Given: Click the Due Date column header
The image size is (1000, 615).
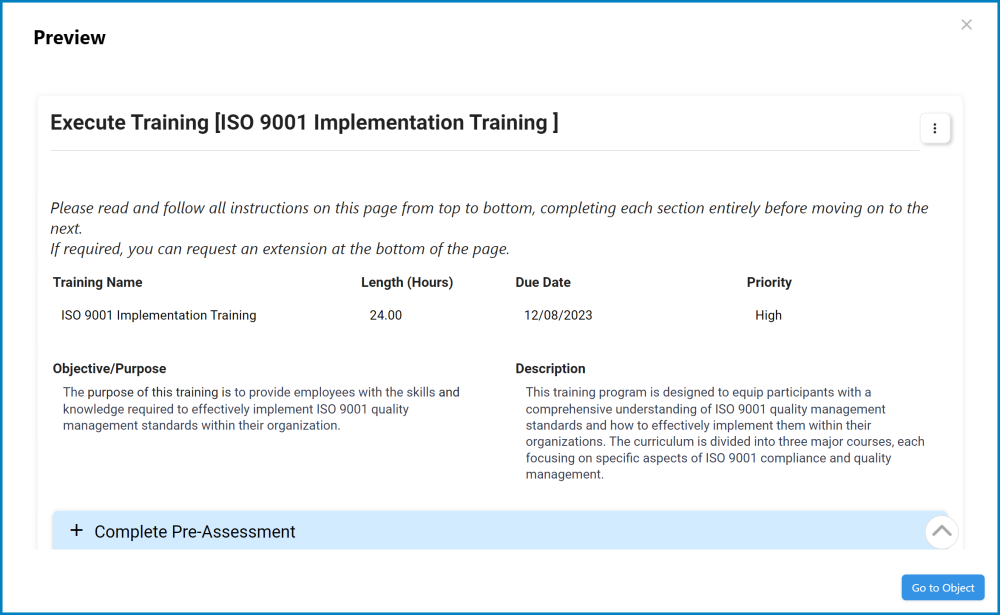Looking at the screenshot, I should tap(543, 282).
